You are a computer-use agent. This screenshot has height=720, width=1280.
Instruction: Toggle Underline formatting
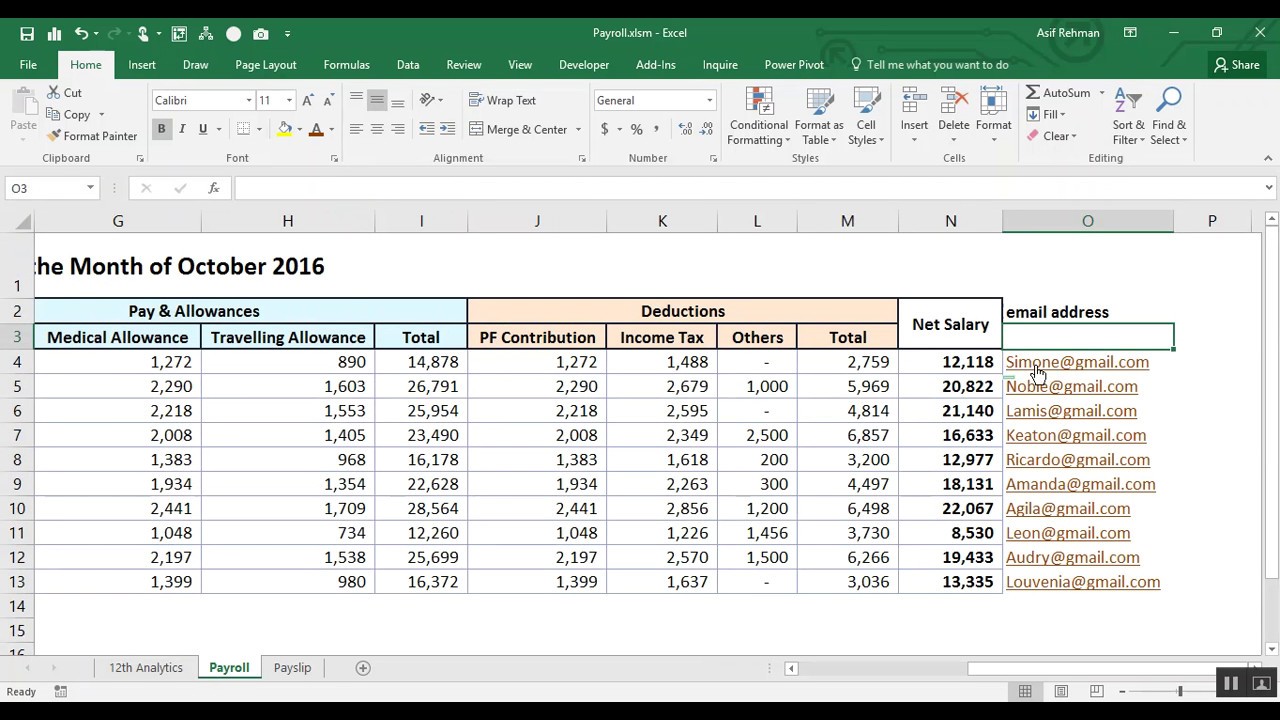(x=203, y=129)
